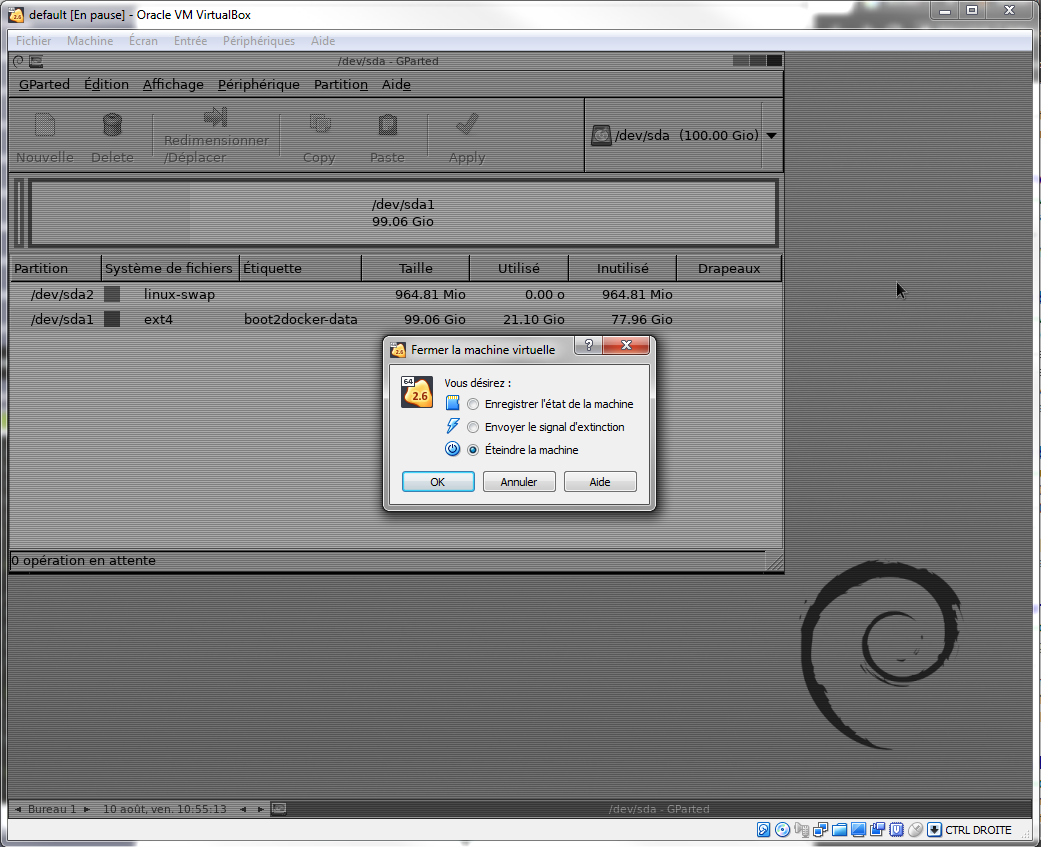Open the Périphérique menu in GParted

259,84
